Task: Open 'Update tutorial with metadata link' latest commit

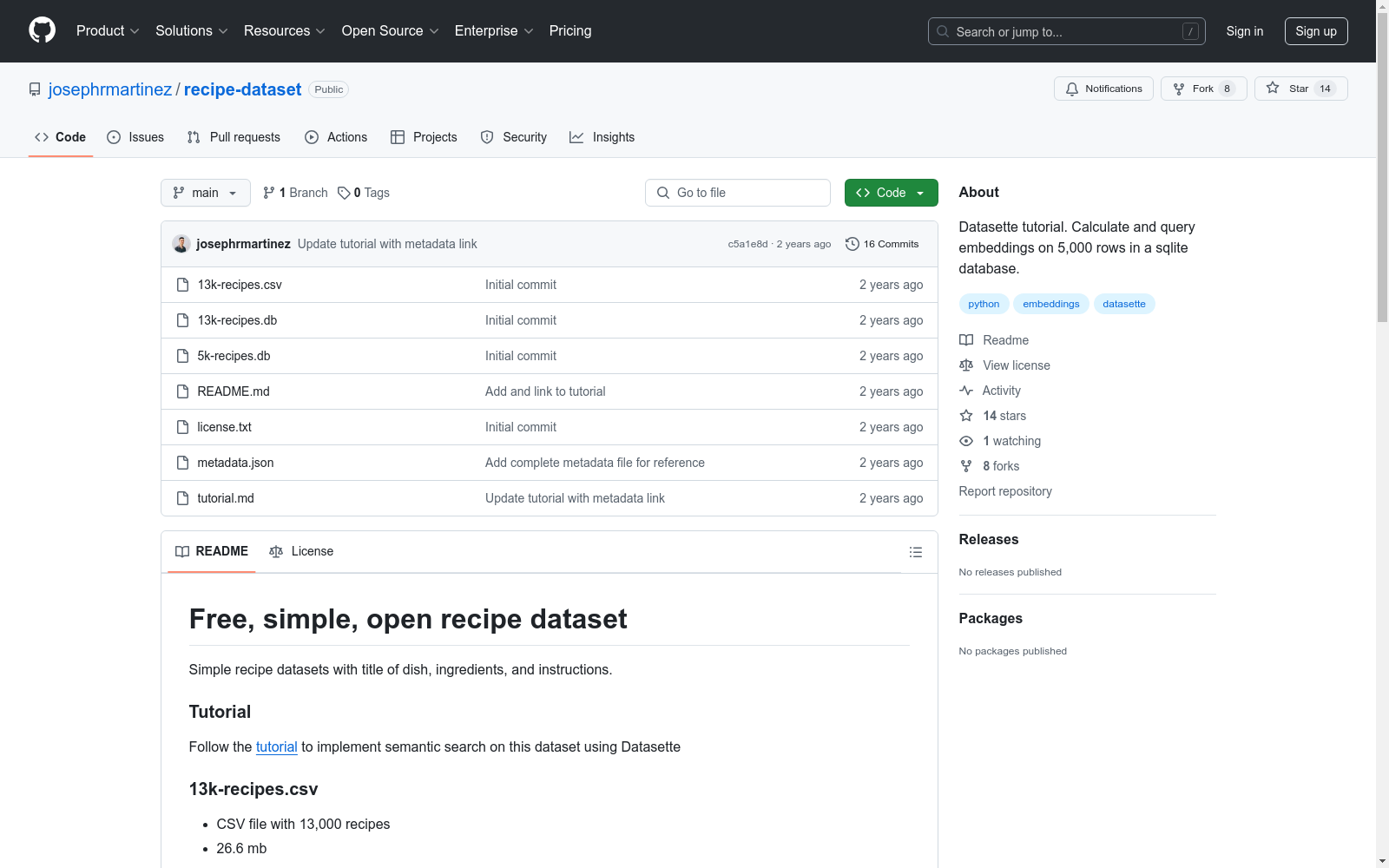Action: [387, 244]
